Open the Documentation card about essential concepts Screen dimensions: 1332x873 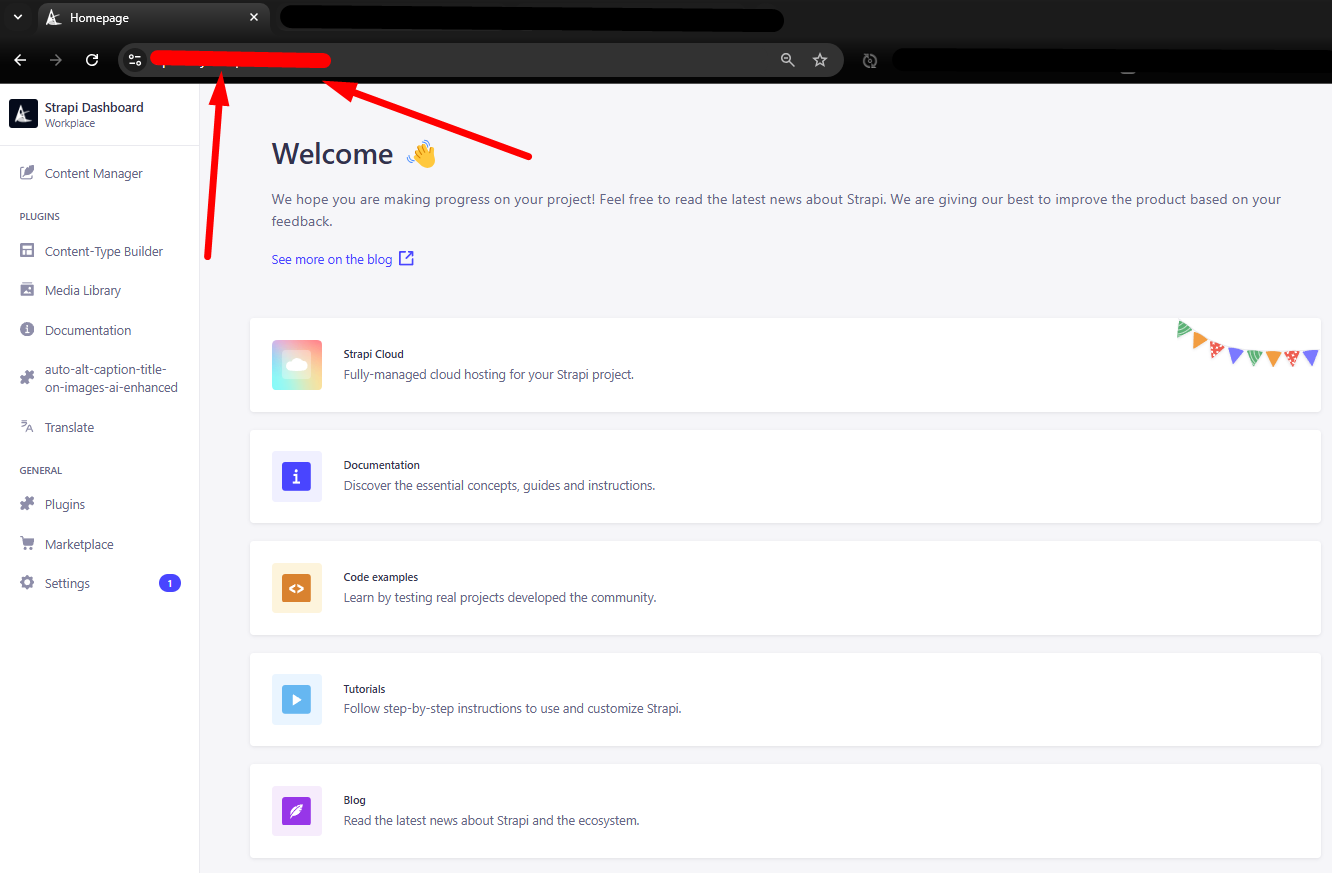point(785,476)
